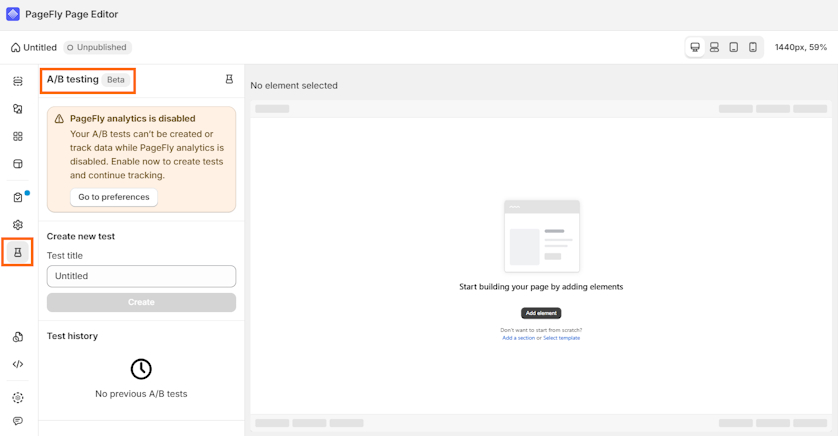
Task: Open the media and shapes sidebar icon
Action: [18, 109]
